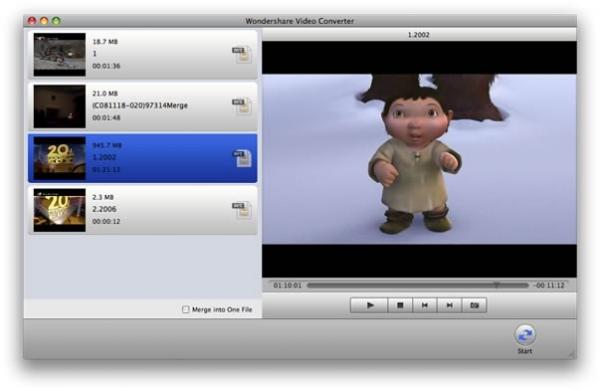
Task: Click the 18.7 MB size label
Action: click(x=105, y=41)
